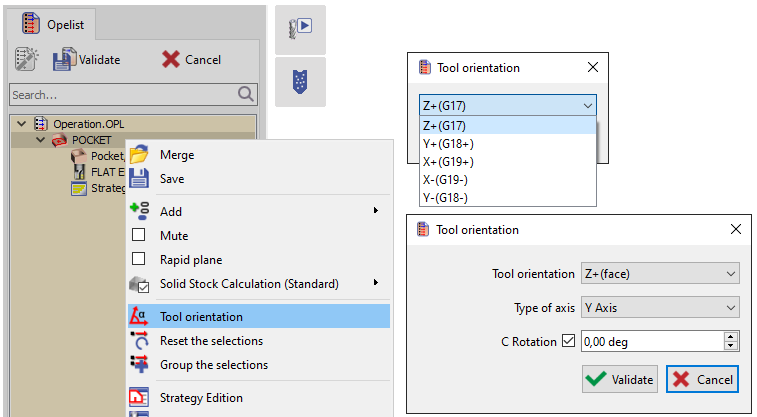Click the magnifier icon in the search box
Image resolution: width=757 pixels, height=417 pixels.
(247, 94)
